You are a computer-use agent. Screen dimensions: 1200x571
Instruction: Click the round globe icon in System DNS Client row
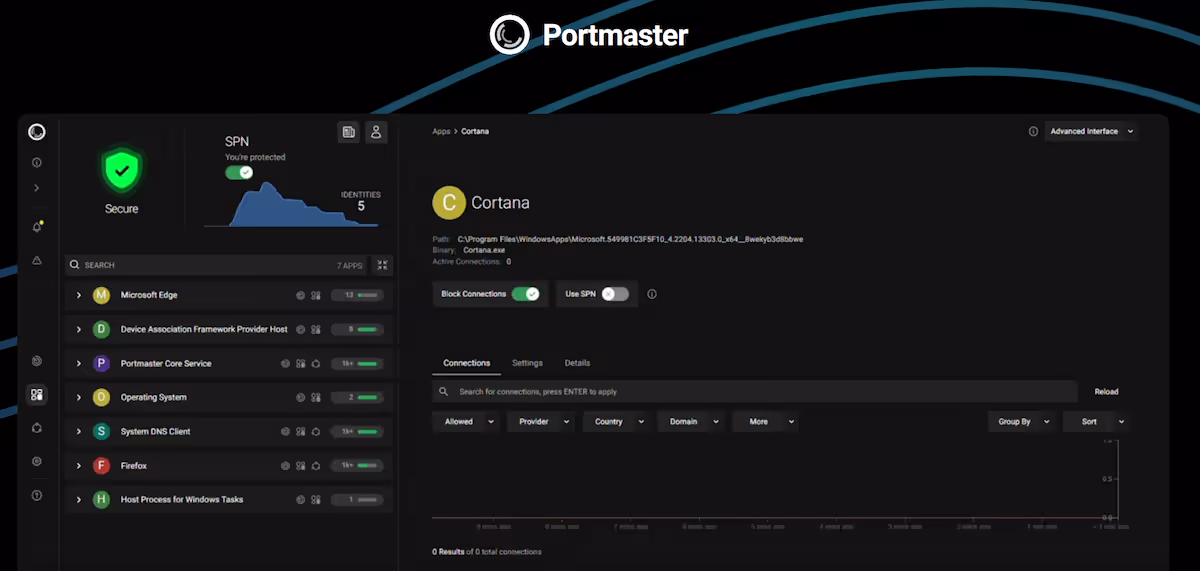[x=285, y=432]
